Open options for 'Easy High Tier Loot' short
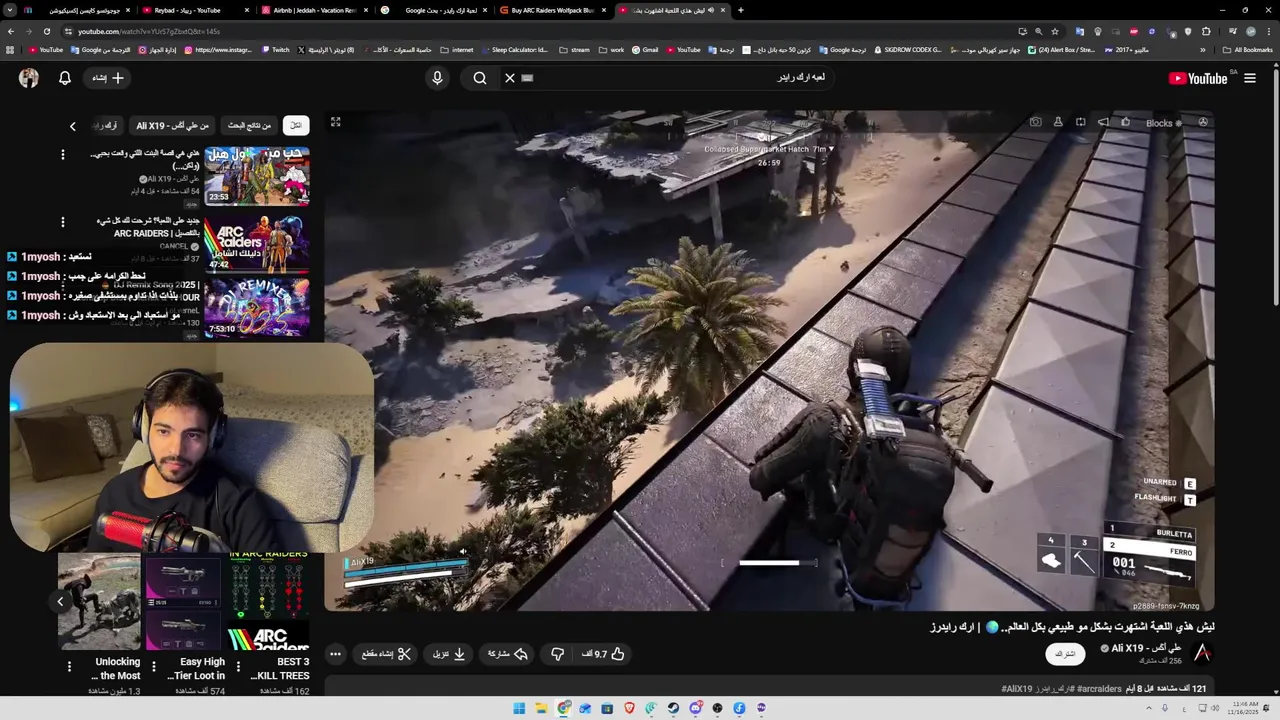Viewport: 1280px width, 720px height. 153,666
